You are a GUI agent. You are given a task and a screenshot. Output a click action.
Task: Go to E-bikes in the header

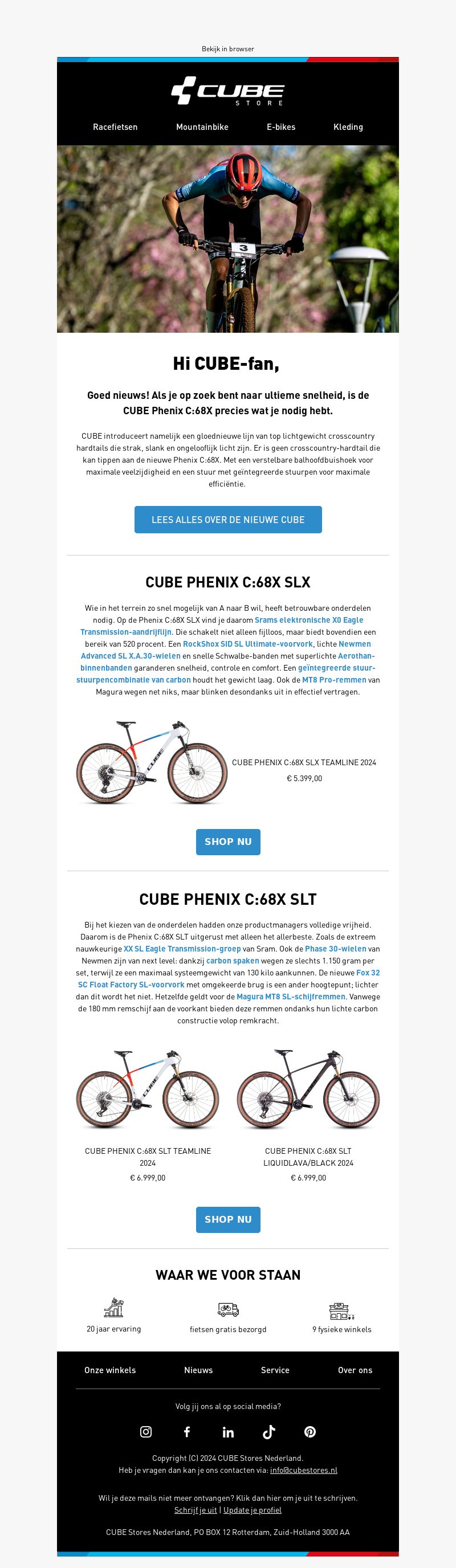tap(280, 126)
